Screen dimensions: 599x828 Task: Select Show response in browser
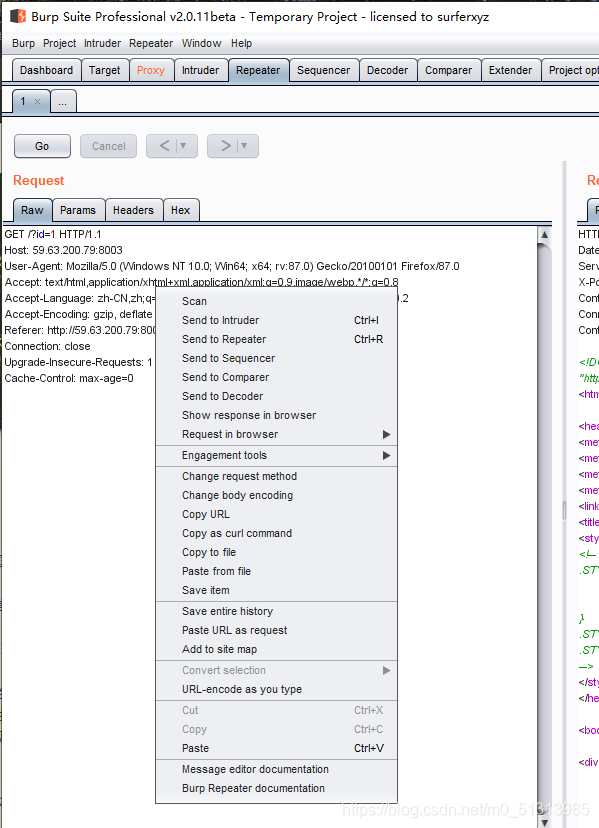pos(276,415)
